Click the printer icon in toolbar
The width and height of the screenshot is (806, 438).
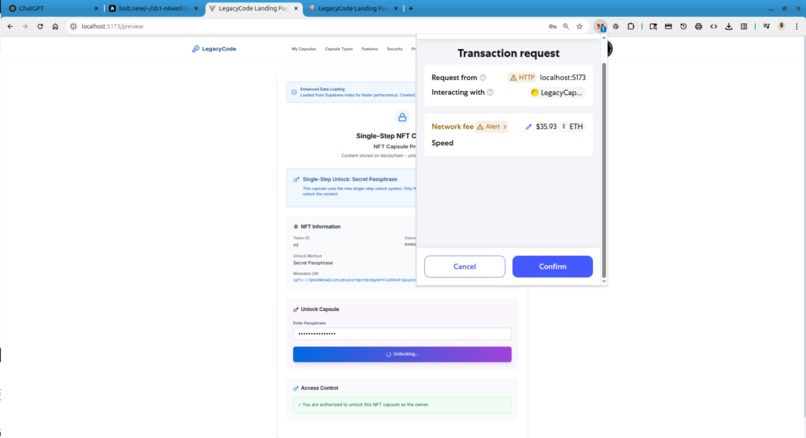698,26
